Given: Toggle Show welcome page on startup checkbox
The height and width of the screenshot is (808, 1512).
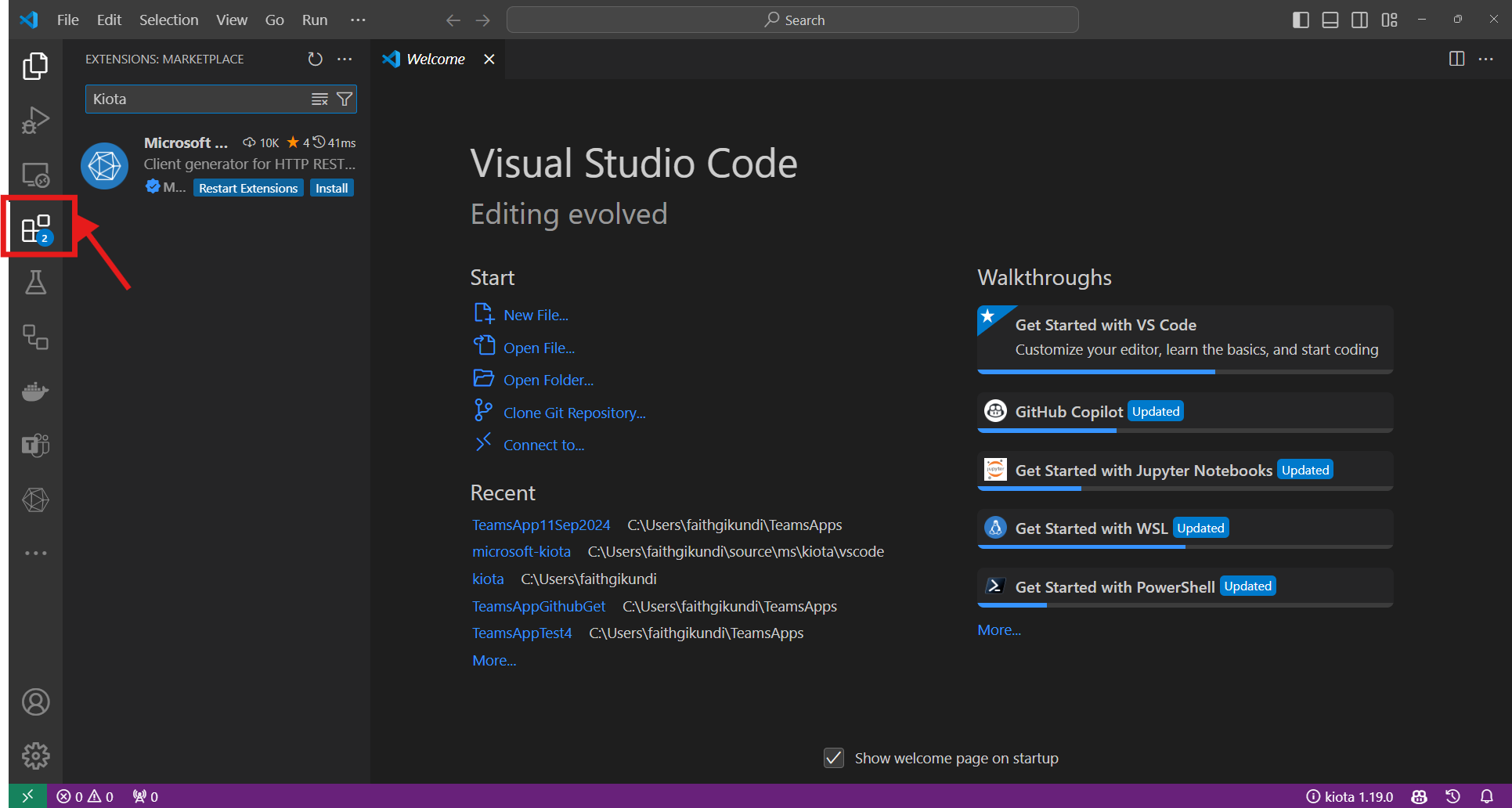Looking at the screenshot, I should [834, 759].
